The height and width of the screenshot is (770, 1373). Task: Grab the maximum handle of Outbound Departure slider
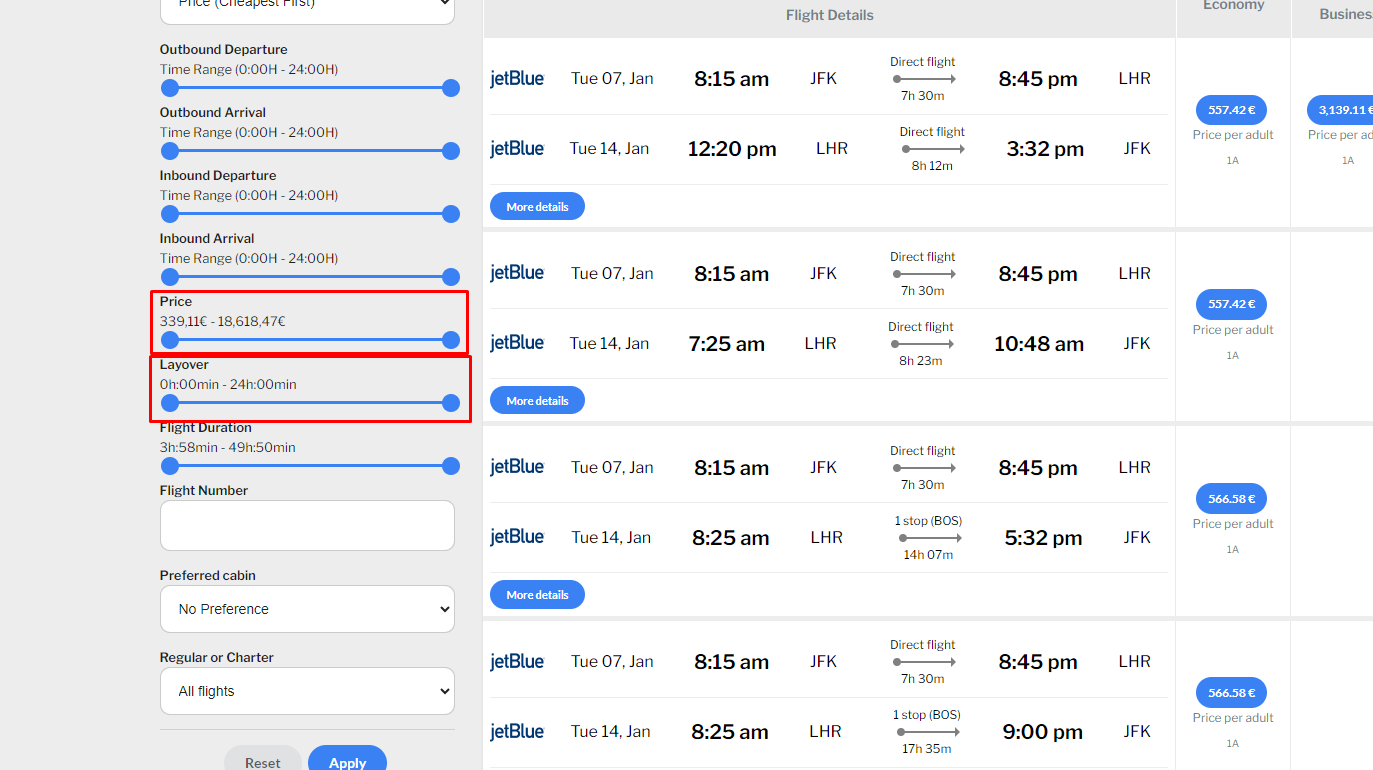coord(451,88)
